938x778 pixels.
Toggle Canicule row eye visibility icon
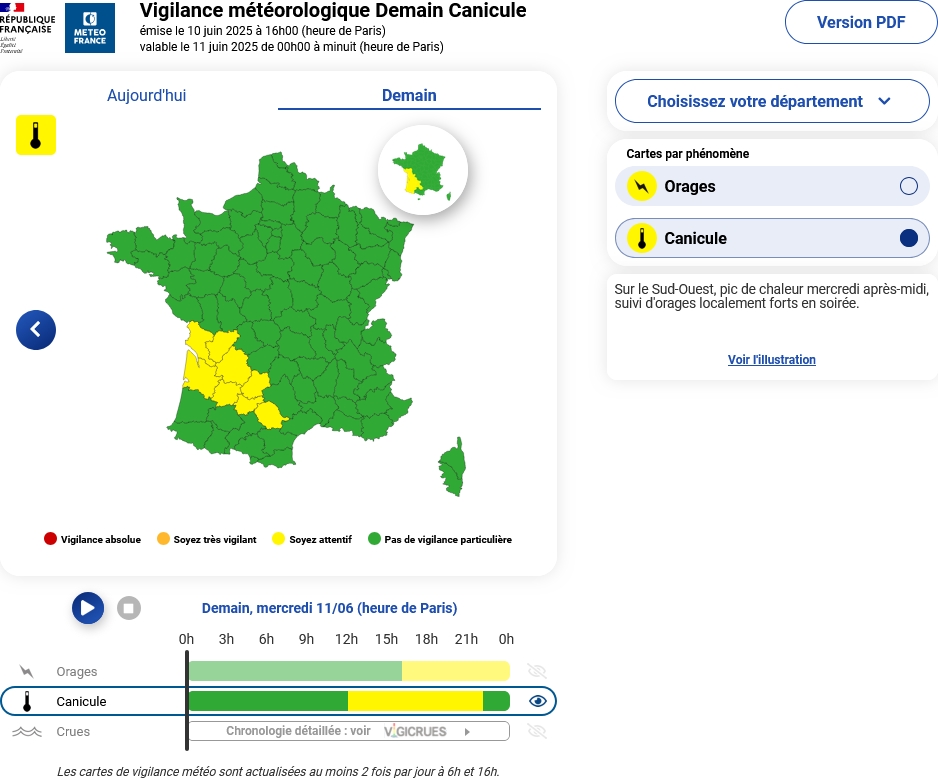click(x=538, y=701)
